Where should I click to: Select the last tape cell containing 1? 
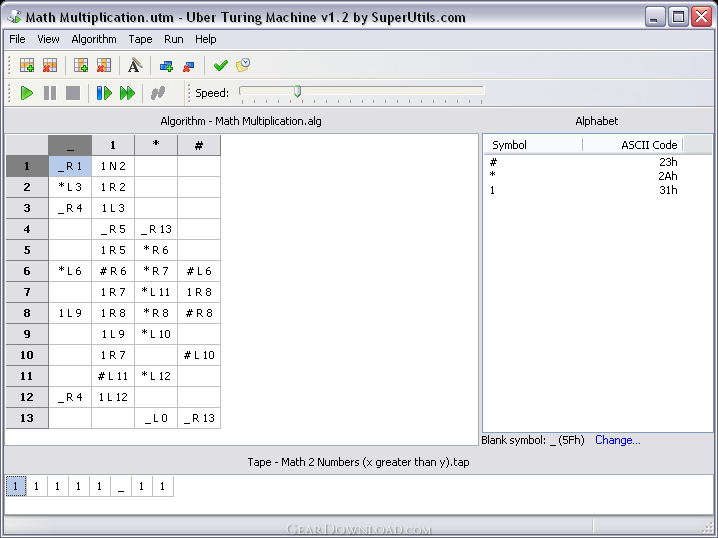pyautogui.click(x=163, y=486)
